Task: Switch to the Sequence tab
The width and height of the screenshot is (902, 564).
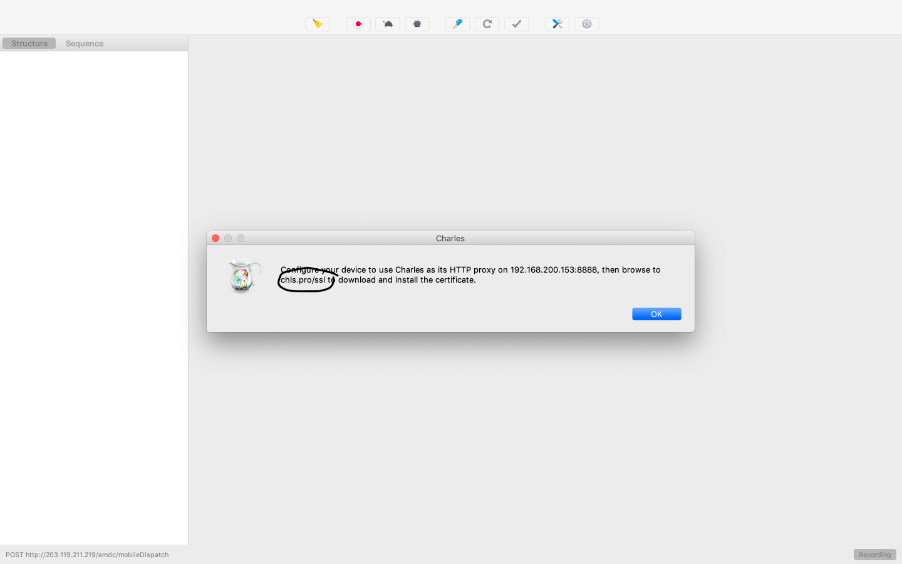Action: tap(85, 44)
